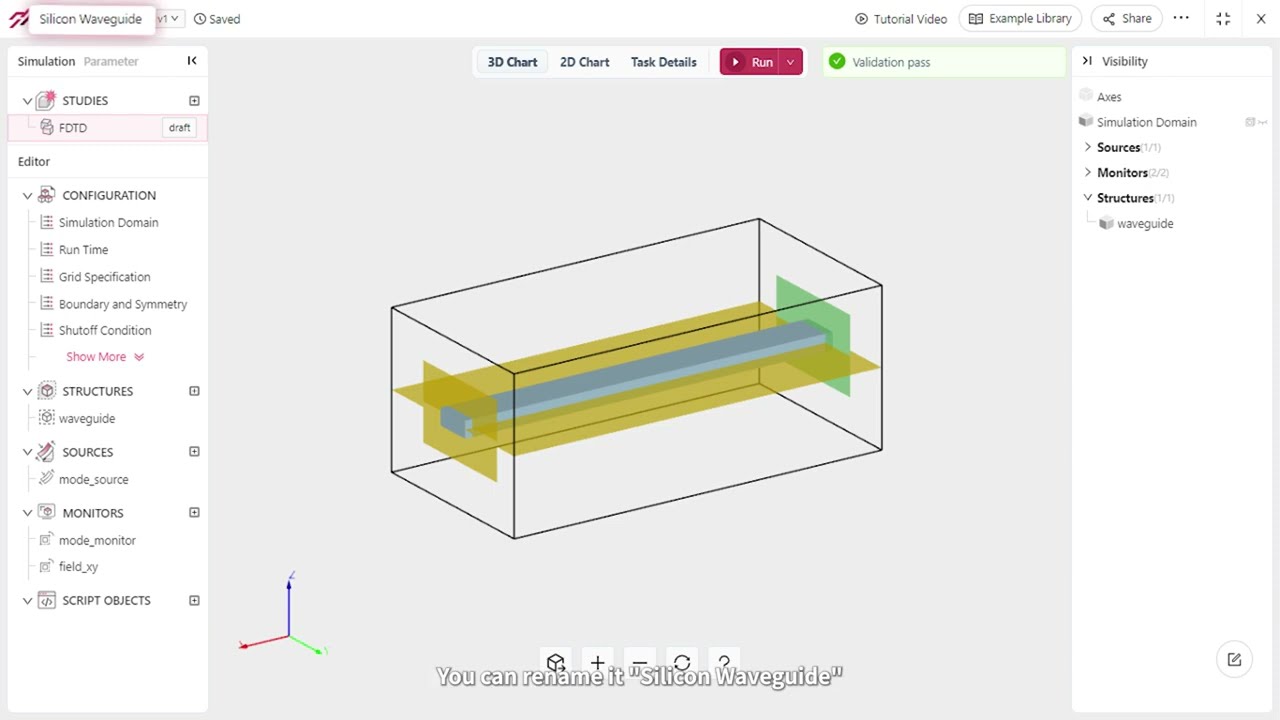The width and height of the screenshot is (1280, 720).
Task: Collapse the STUDIES section
Action: coord(27,101)
